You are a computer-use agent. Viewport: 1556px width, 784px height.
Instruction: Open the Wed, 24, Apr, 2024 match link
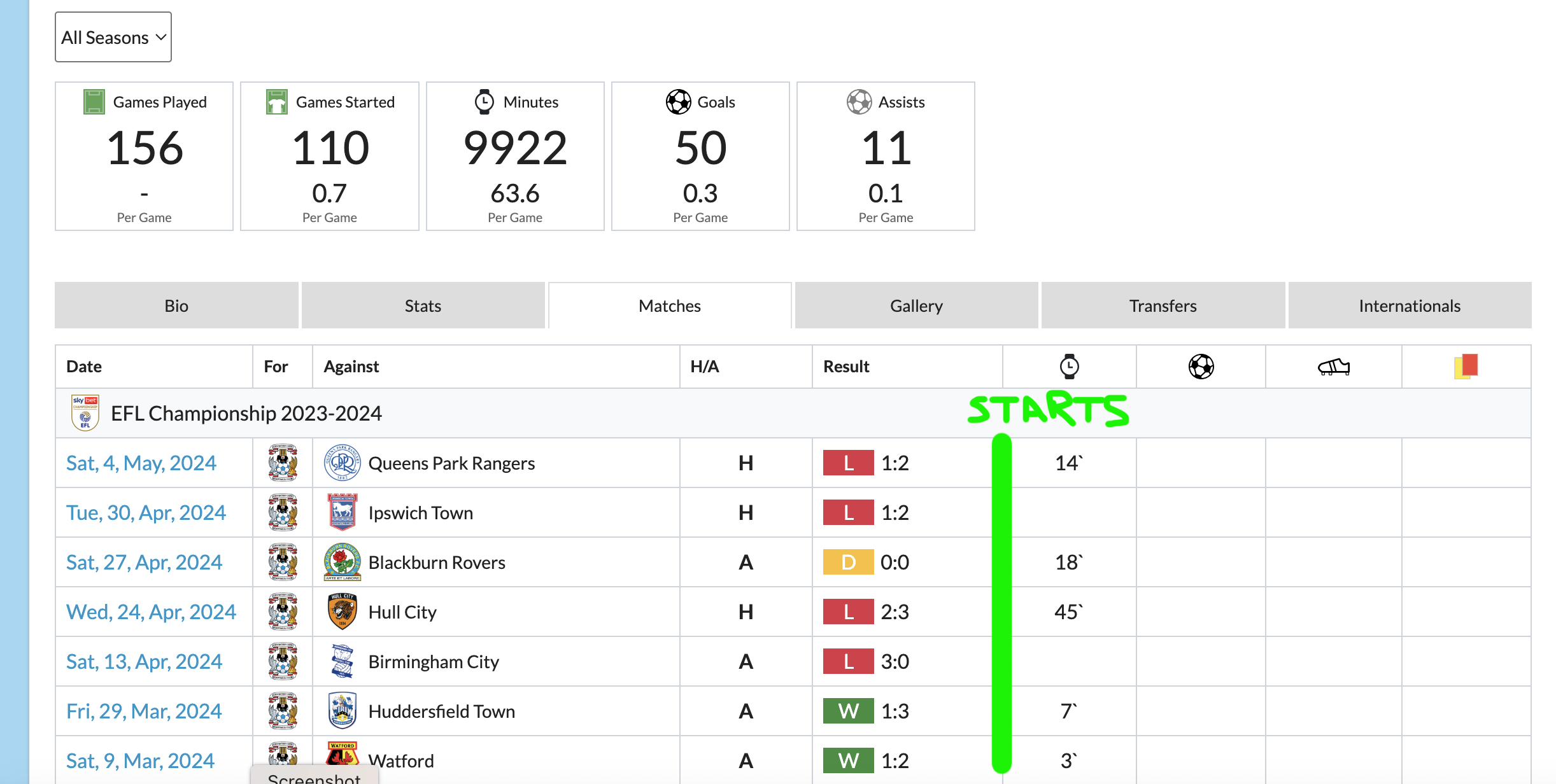click(x=151, y=612)
